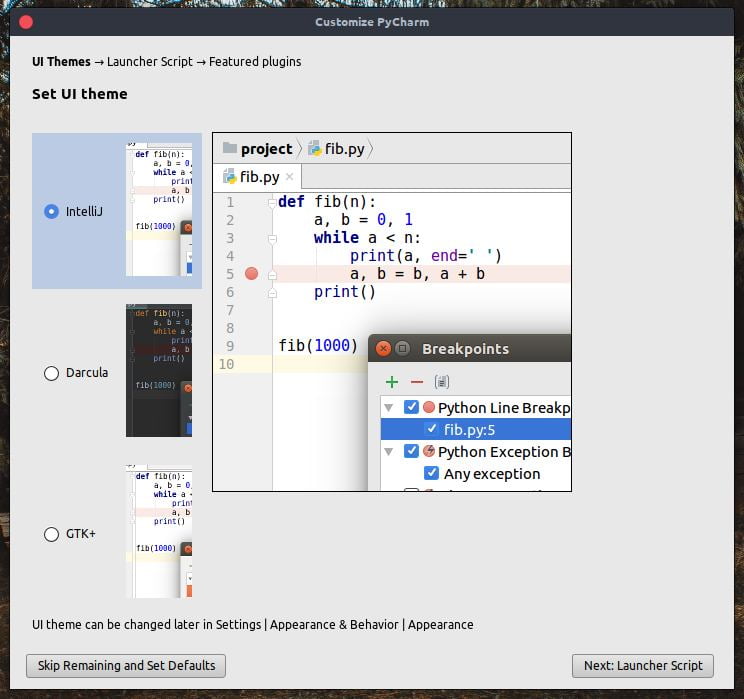This screenshot has height=699, width=744.
Task: Click Skip Remaining and Set Defaults
Action: pyautogui.click(x=126, y=666)
